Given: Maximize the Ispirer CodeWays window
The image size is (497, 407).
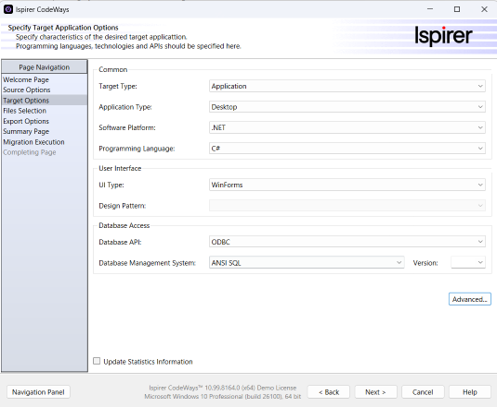Looking at the screenshot, I should (457, 9).
